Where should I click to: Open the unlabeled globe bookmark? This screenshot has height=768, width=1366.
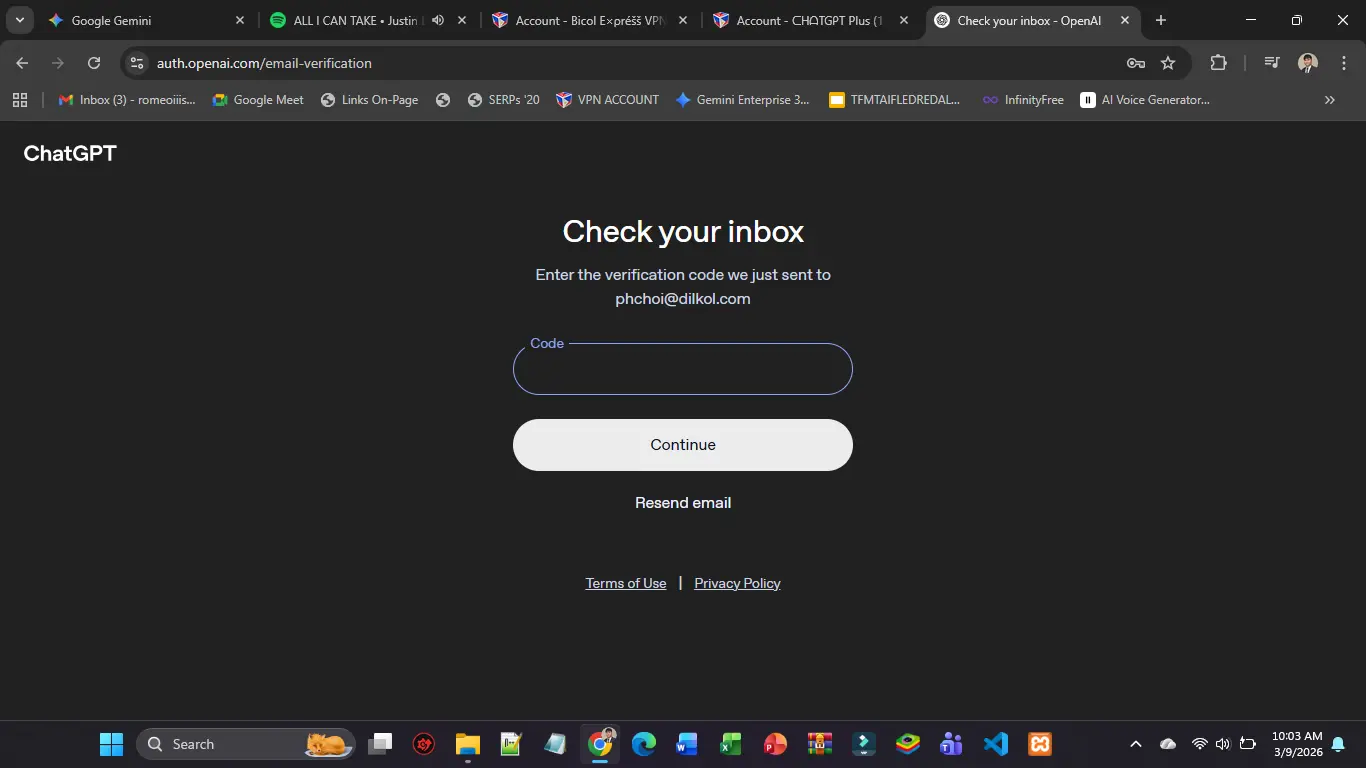(x=443, y=100)
